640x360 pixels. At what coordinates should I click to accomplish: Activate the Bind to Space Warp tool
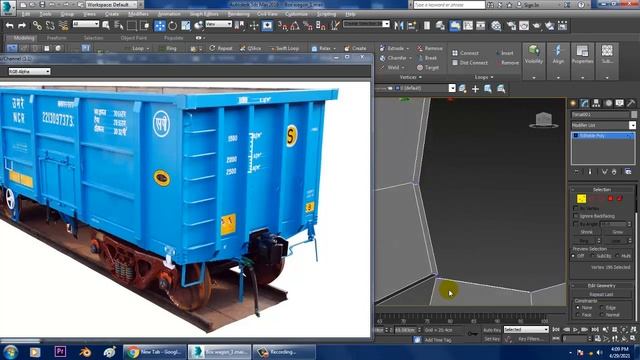63,26
